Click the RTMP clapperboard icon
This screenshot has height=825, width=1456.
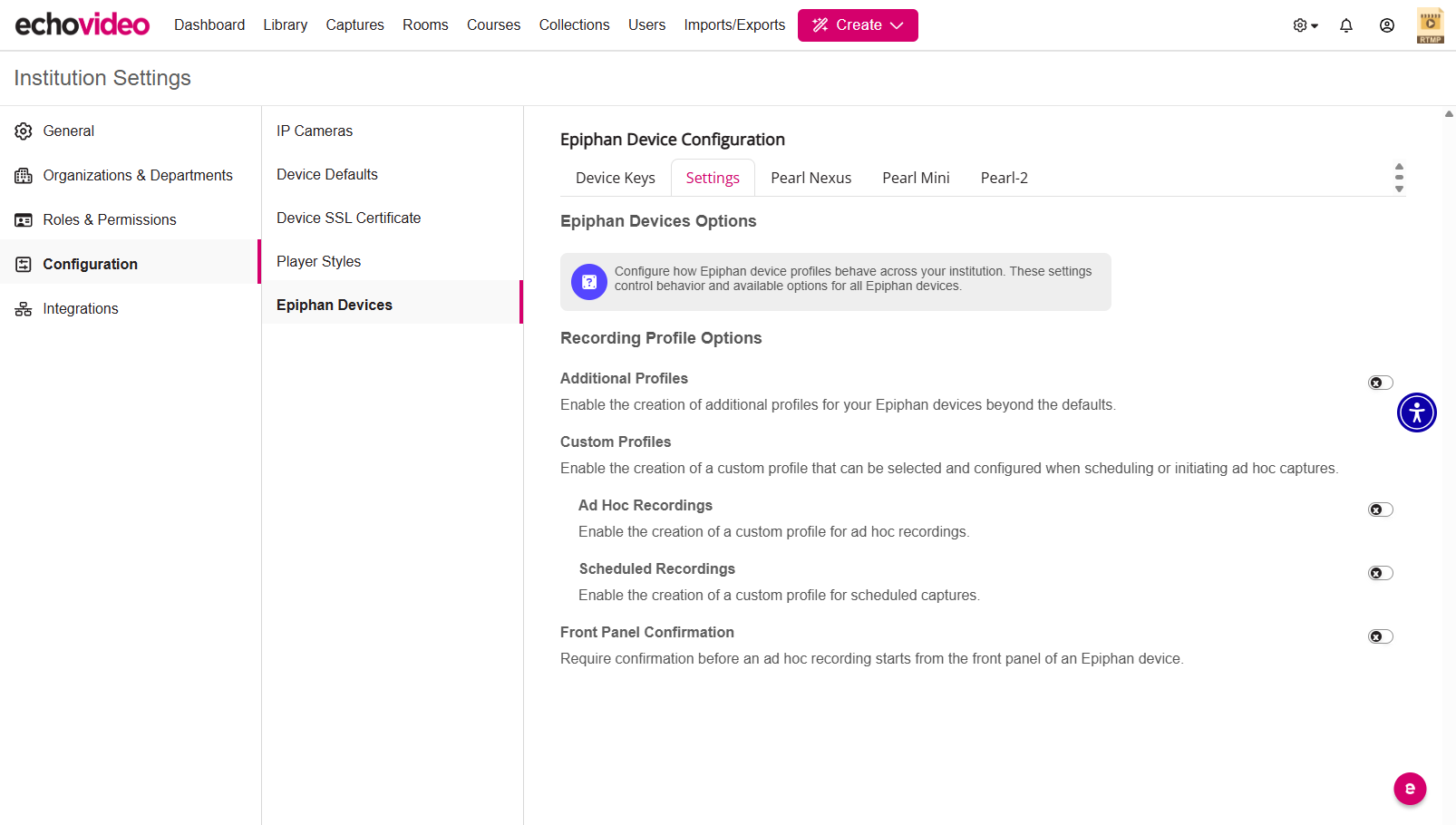(x=1431, y=25)
